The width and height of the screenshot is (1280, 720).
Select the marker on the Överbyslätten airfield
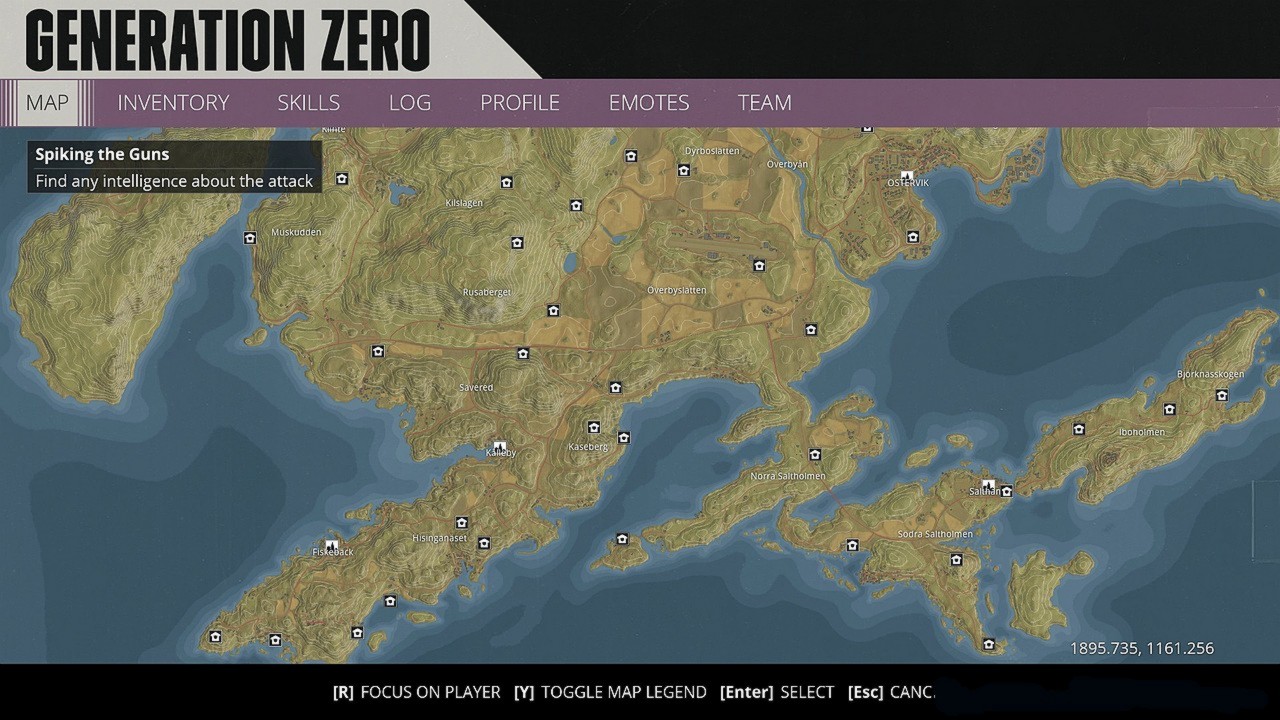(759, 266)
